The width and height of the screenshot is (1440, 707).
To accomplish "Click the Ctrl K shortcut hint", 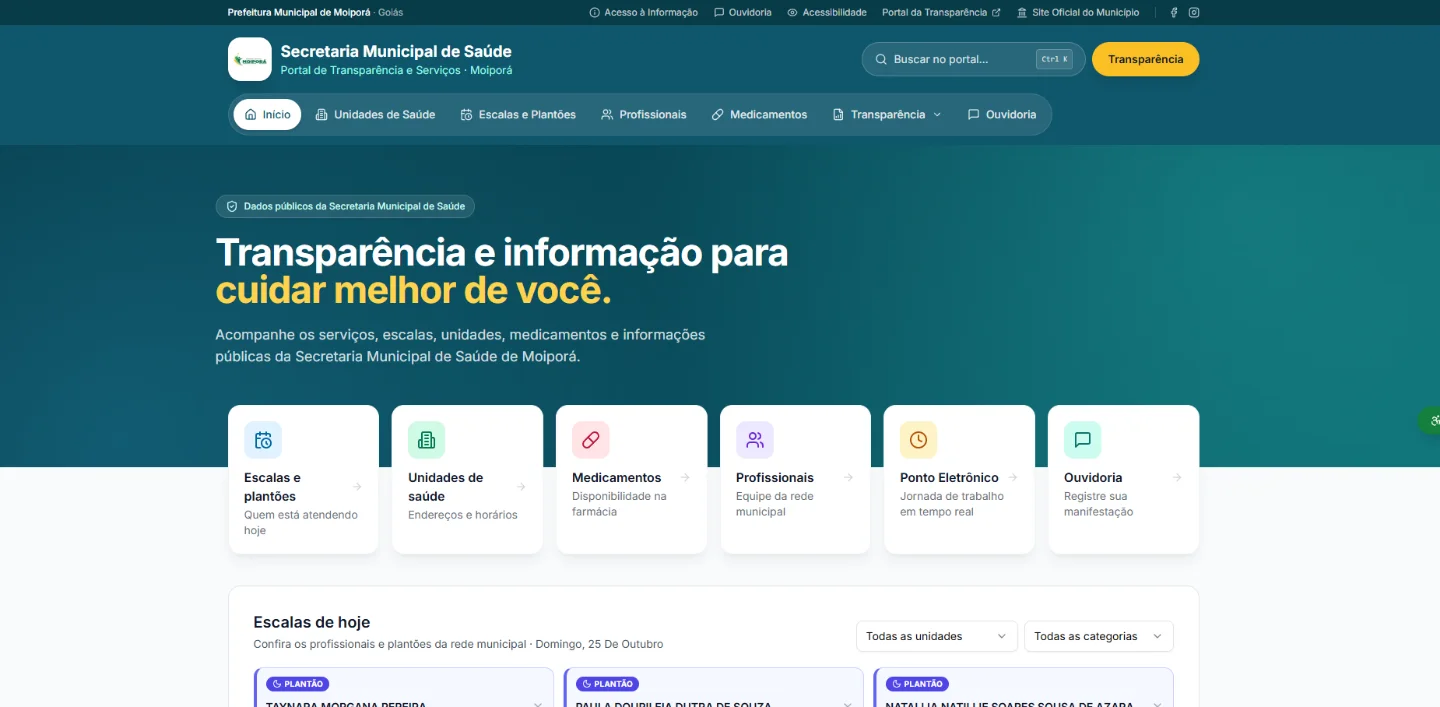I will [x=1054, y=59].
